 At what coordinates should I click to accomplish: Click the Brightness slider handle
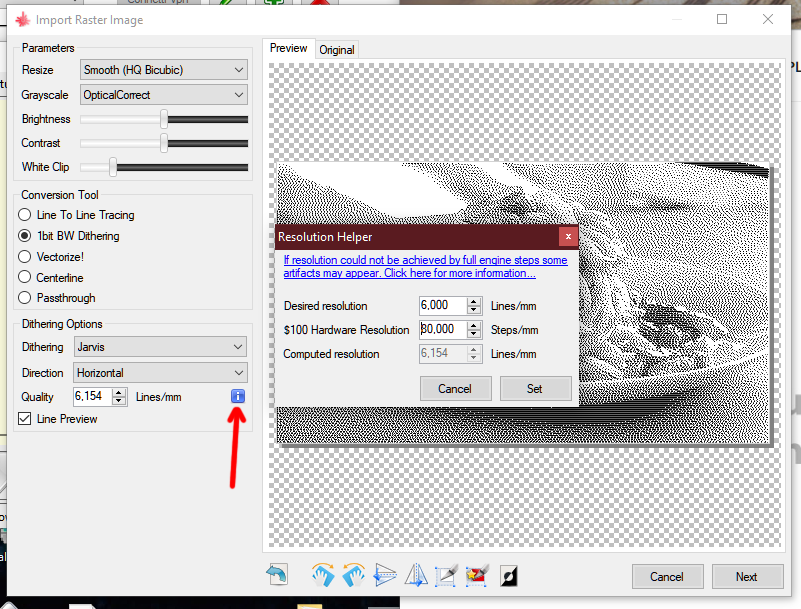pyautogui.click(x=163, y=119)
